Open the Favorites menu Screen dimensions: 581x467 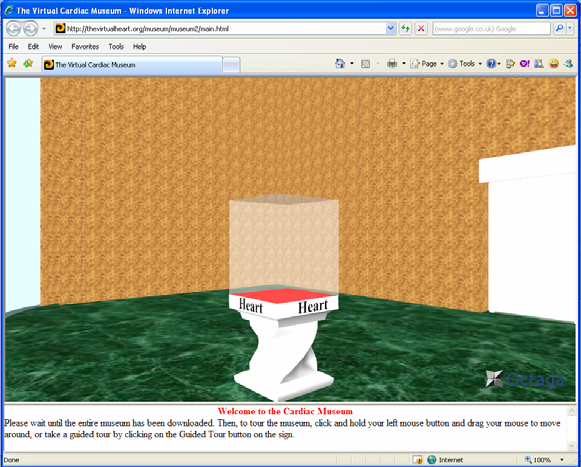tap(85, 47)
